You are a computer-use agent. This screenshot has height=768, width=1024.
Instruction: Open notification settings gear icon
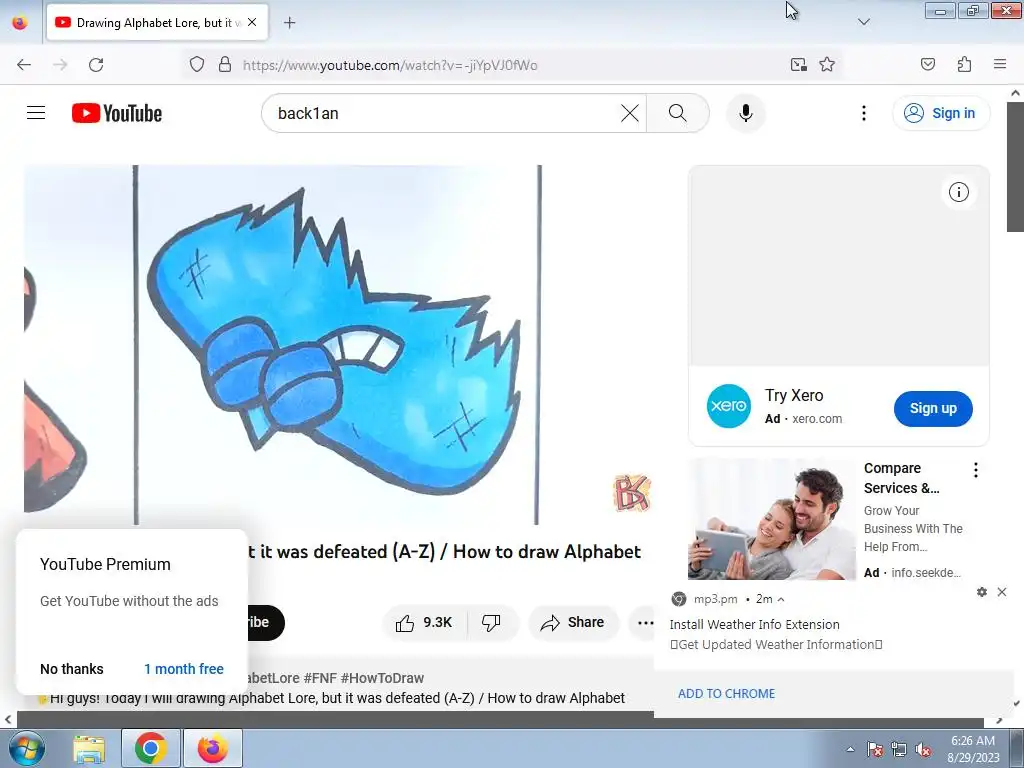(x=982, y=592)
